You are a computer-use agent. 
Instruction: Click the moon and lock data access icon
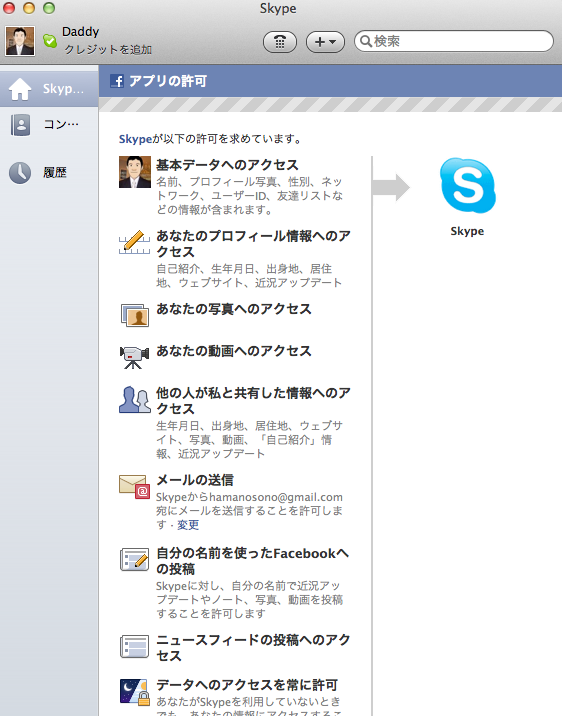click(135, 692)
